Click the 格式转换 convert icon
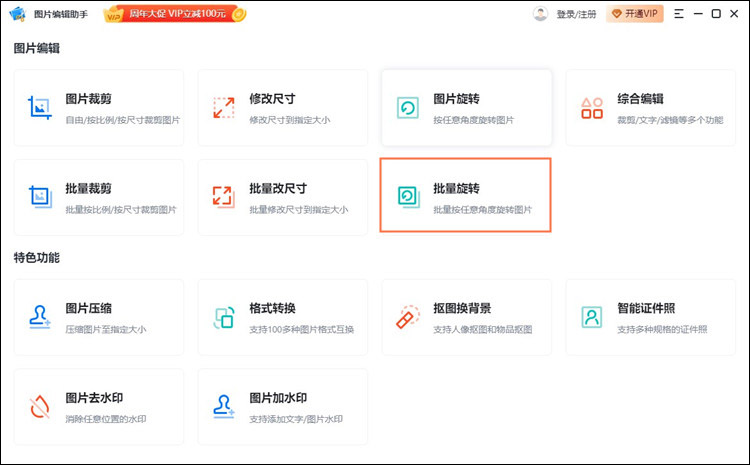The width and height of the screenshot is (750, 465). (224, 318)
